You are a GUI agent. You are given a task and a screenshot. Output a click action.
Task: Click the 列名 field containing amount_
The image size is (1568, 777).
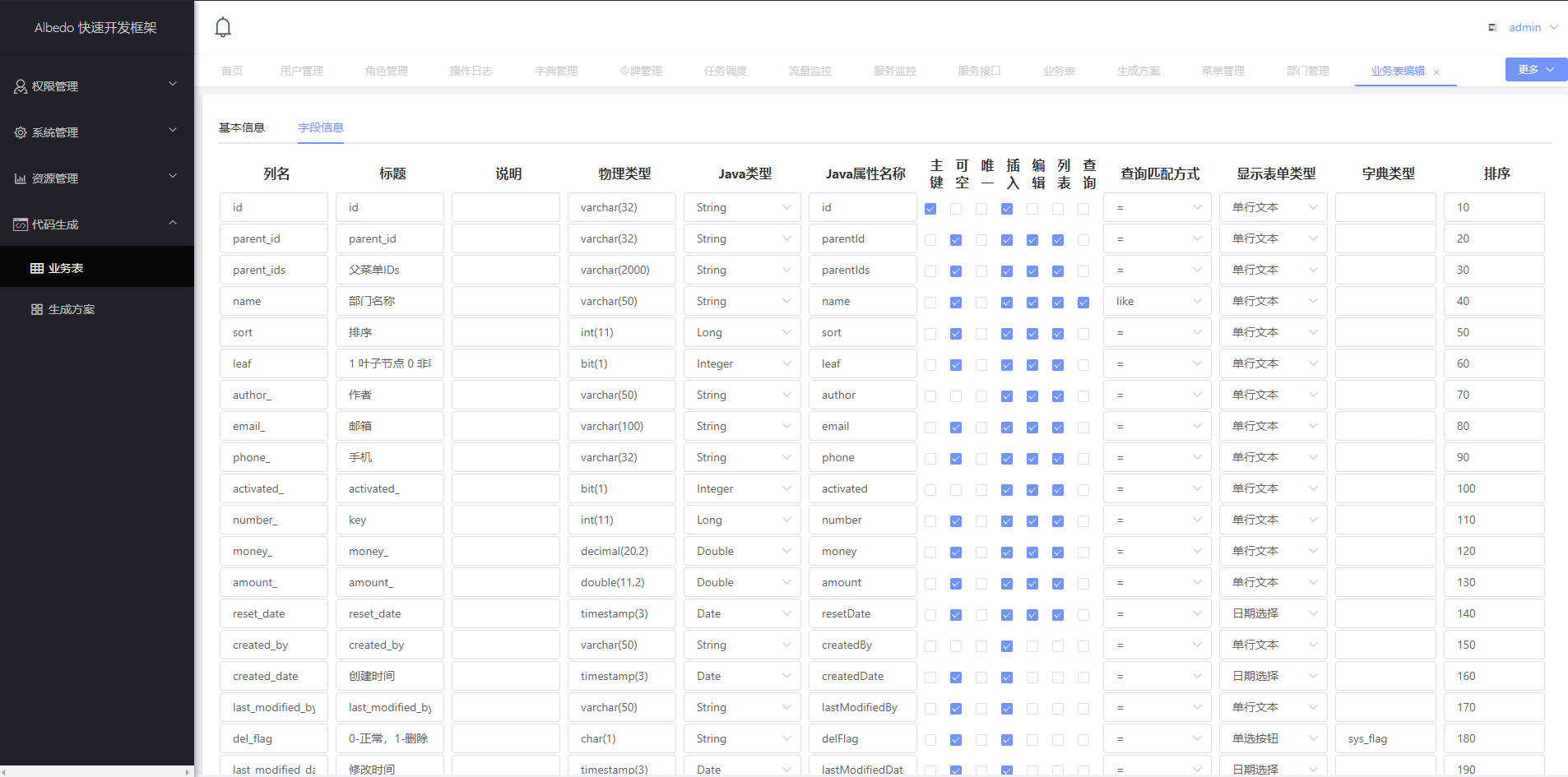(274, 582)
